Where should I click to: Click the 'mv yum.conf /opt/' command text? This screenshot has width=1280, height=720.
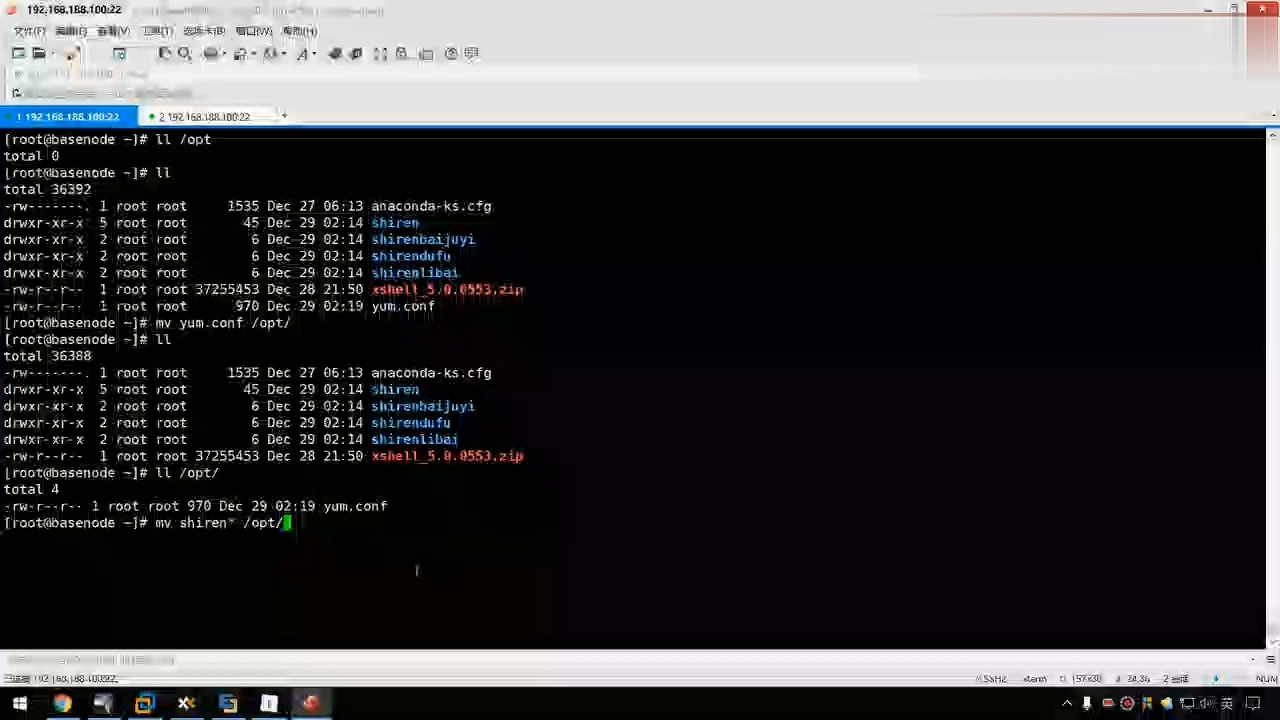click(x=223, y=323)
